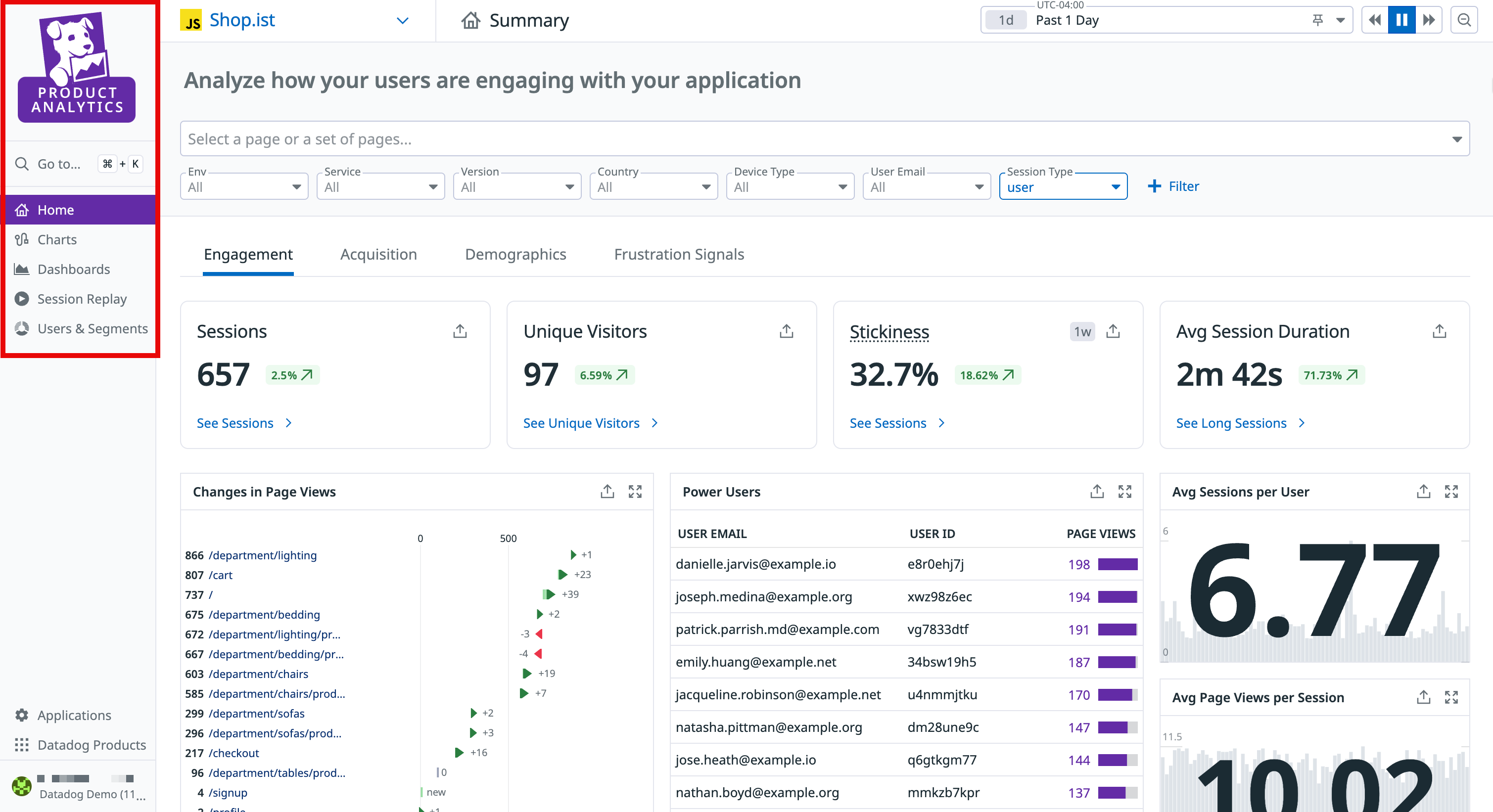Click the zoom out time range icon
Screen dimensions: 1493x812
pyautogui.click(x=1463, y=20)
